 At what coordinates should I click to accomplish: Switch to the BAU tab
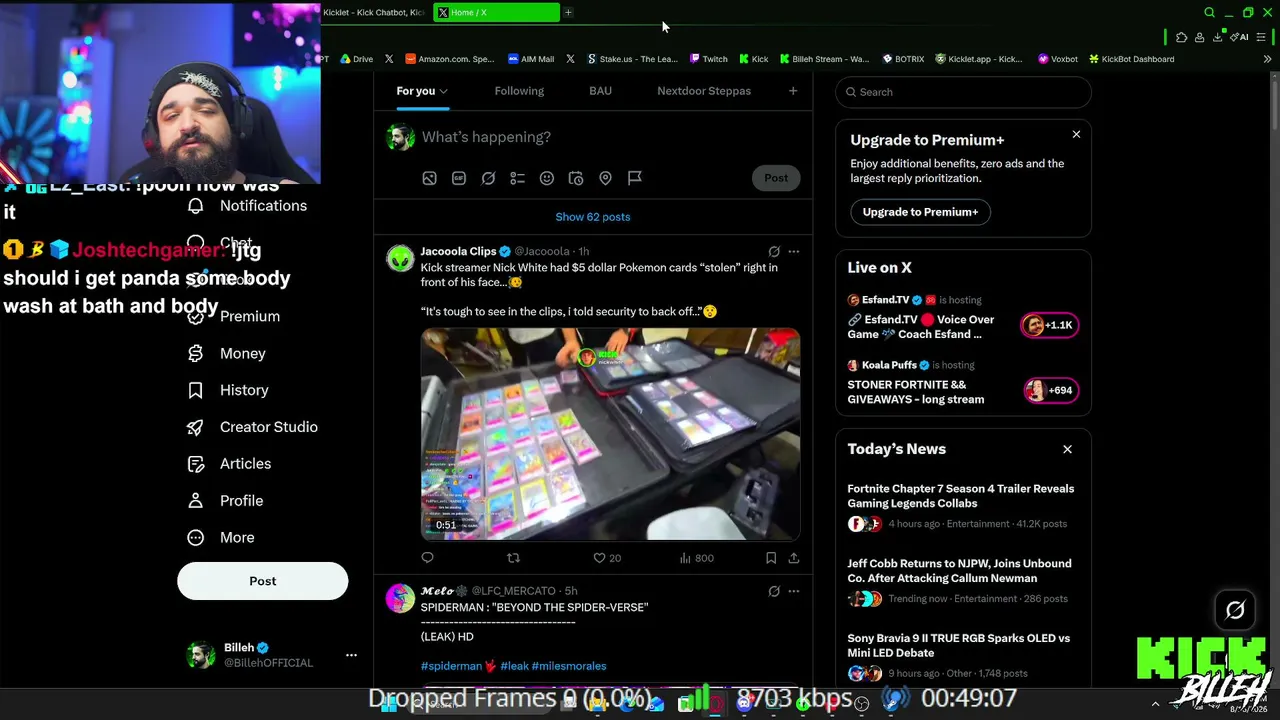coord(600,91)
